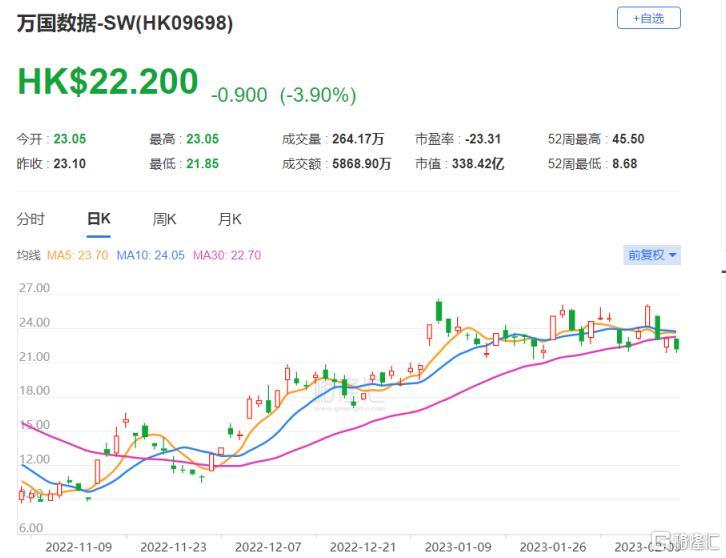Click the 2022-11-09 date axis label
Screen dimensions: 726x558
[79, 547]
